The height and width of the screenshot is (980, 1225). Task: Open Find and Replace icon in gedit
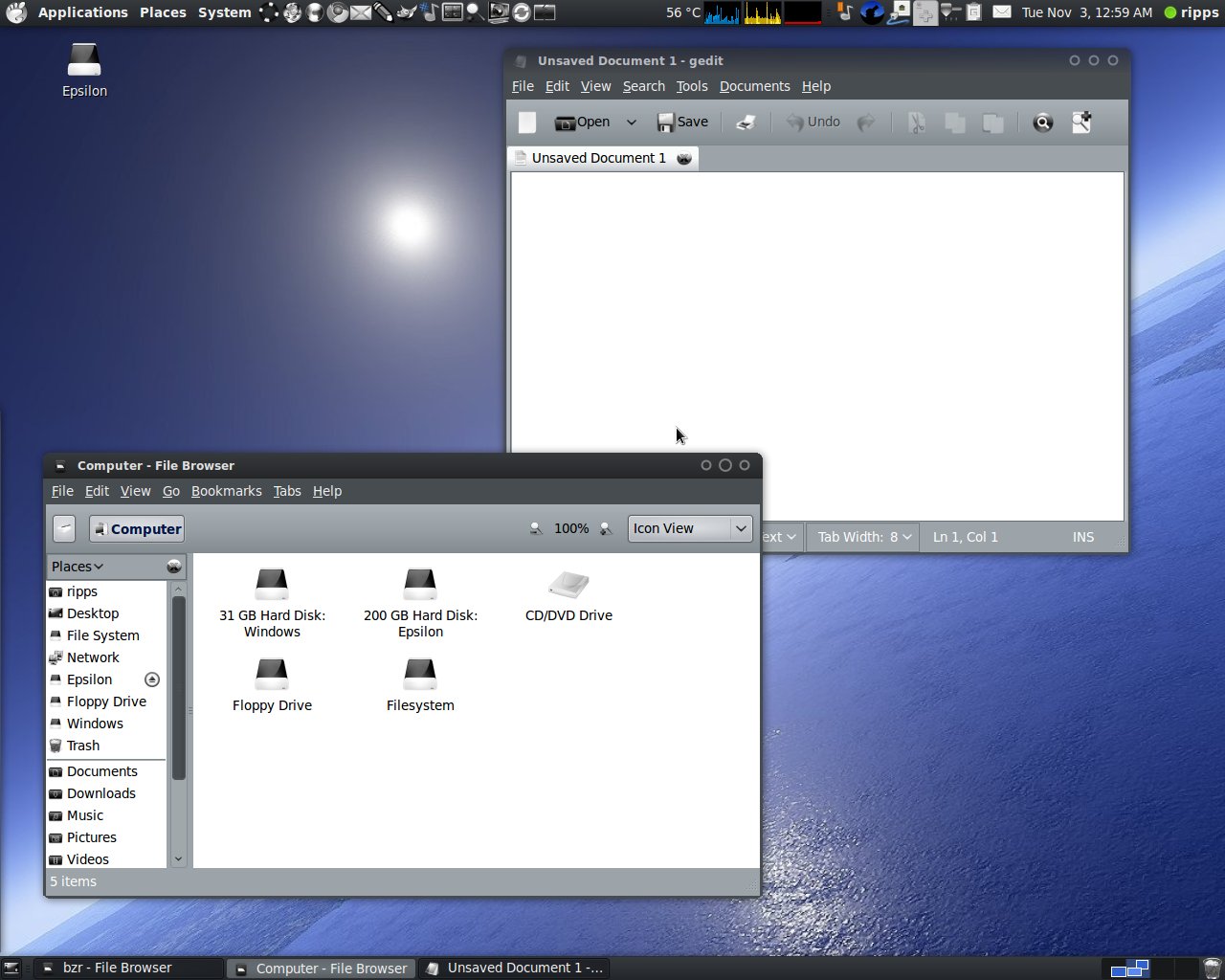point(1081,122)
